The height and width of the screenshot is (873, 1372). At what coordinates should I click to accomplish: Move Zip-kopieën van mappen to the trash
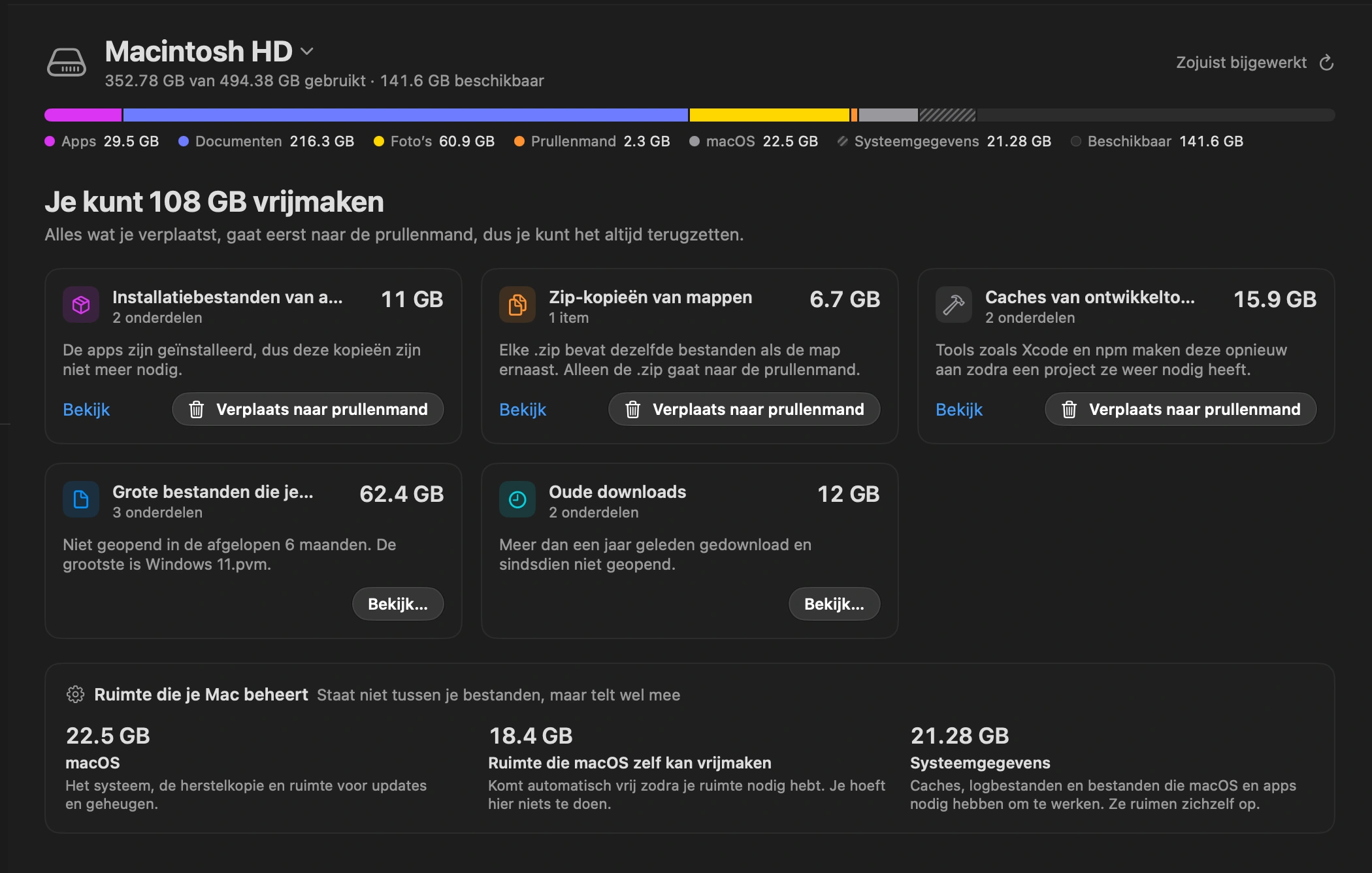point(744,409)
